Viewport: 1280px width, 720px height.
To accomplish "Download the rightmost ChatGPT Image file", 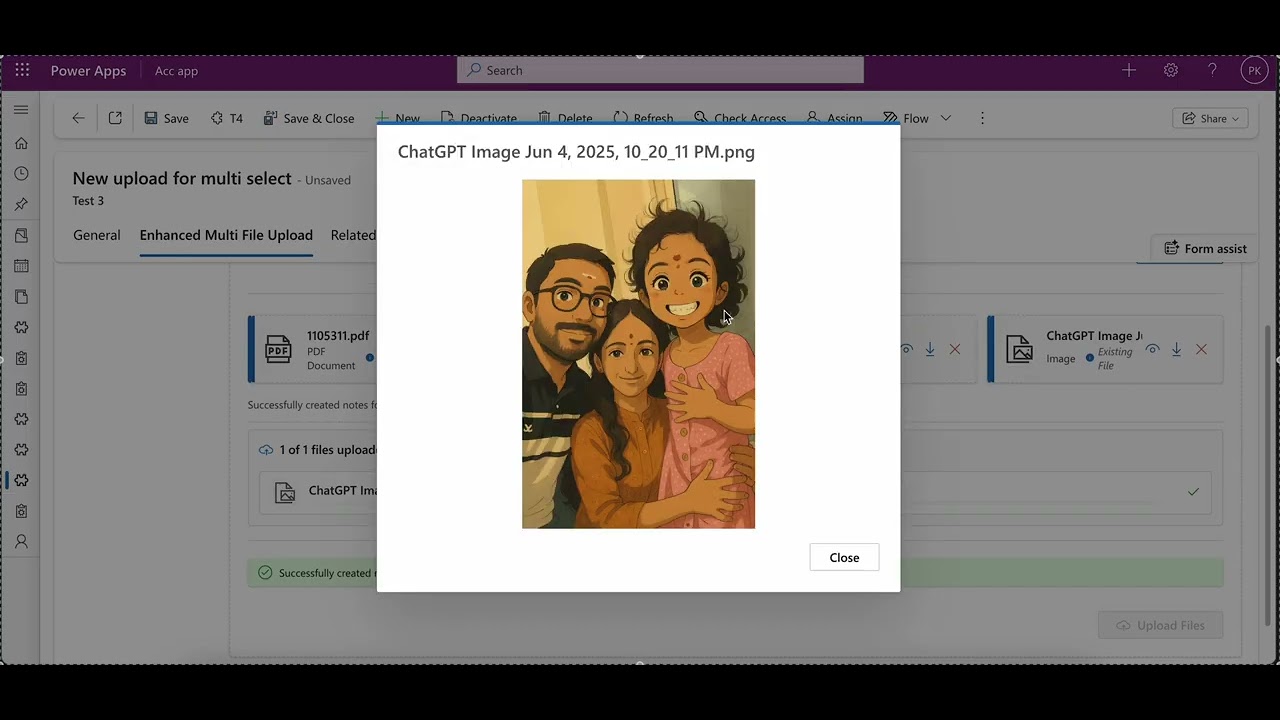I will [x=1177, y=349].
